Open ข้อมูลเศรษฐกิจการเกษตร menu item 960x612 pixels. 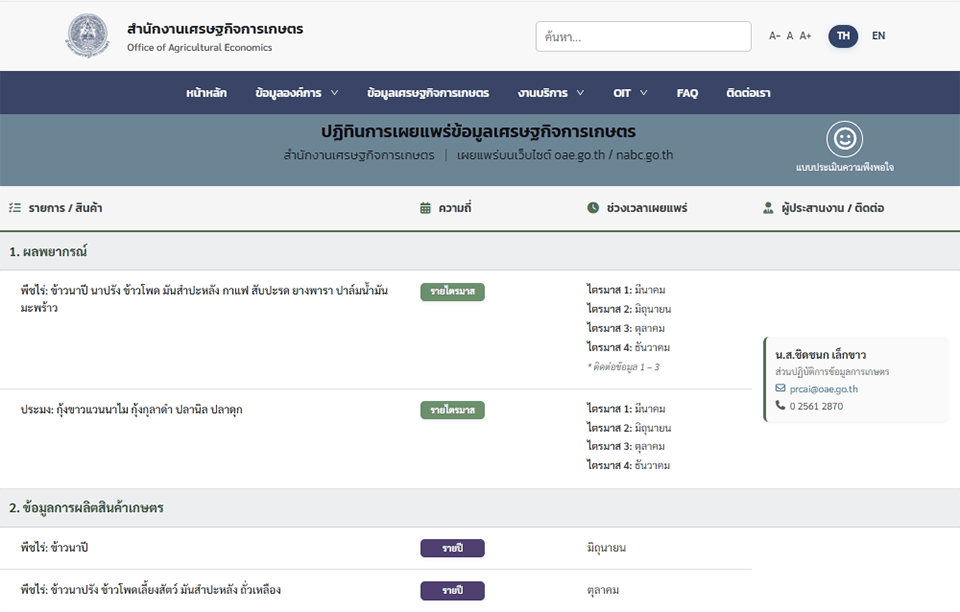click(428, 93)
